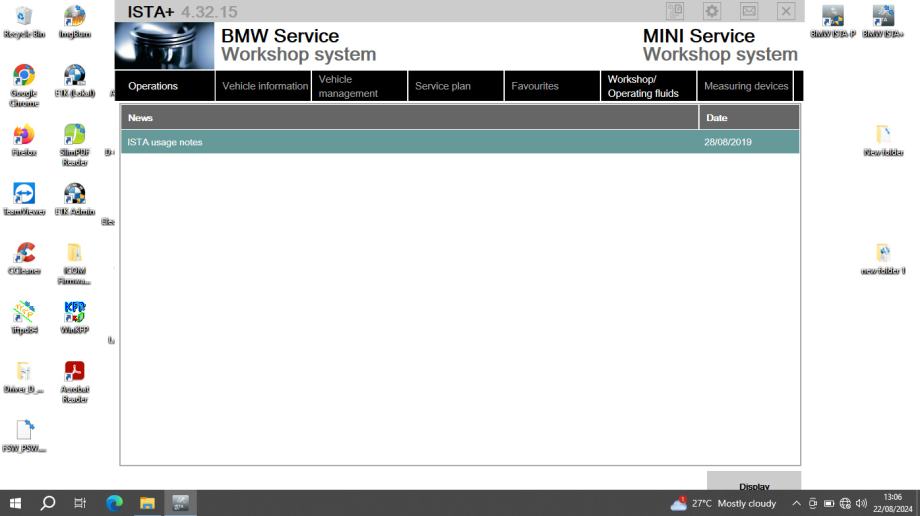The width and height of the screenshot is (920, 516).
Task: Open ETK (Lokal) desktop shortcut
Action: click(75, 81)
